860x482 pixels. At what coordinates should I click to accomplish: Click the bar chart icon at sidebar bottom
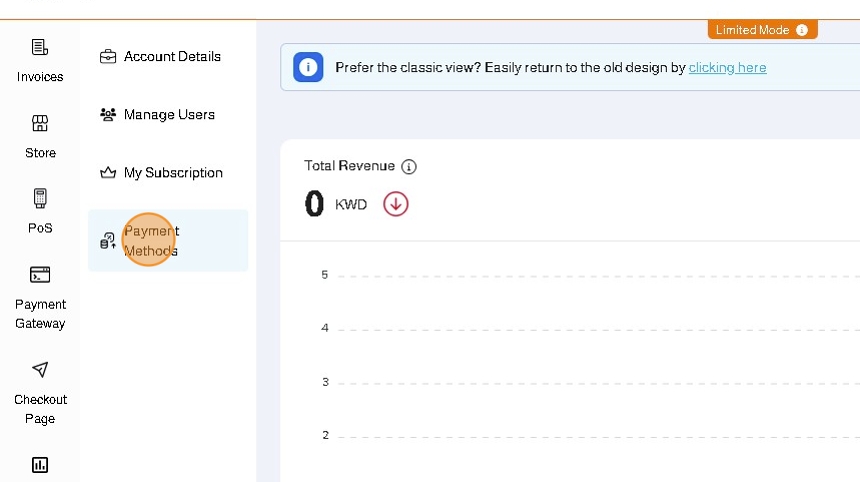point(40,465)
